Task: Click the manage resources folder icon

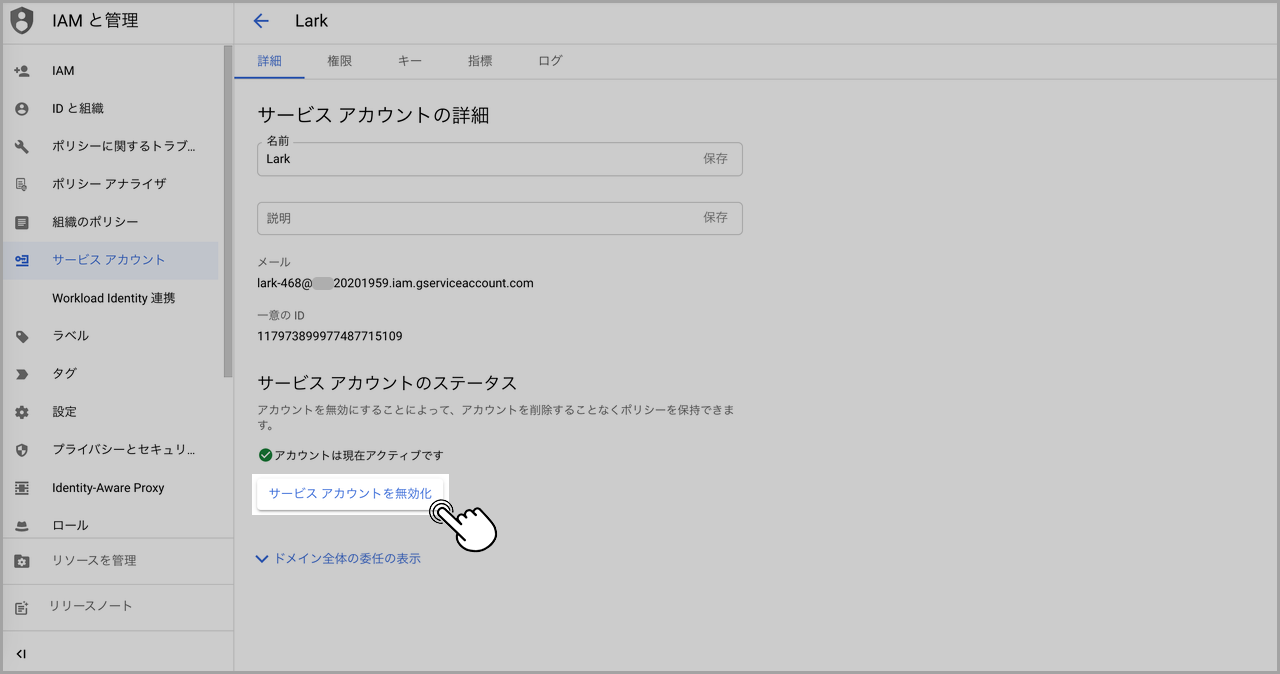Action: point(21,561)
